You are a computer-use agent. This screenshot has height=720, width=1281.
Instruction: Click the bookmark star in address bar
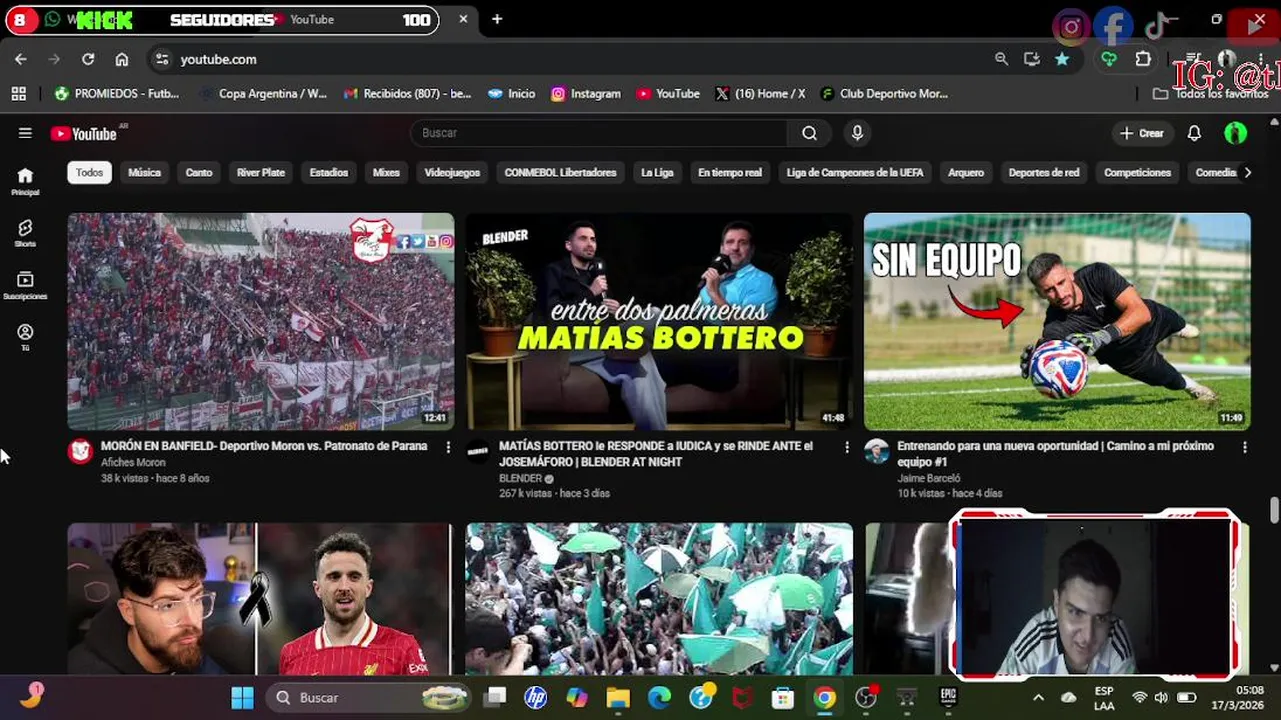(x=1062, y=59)
